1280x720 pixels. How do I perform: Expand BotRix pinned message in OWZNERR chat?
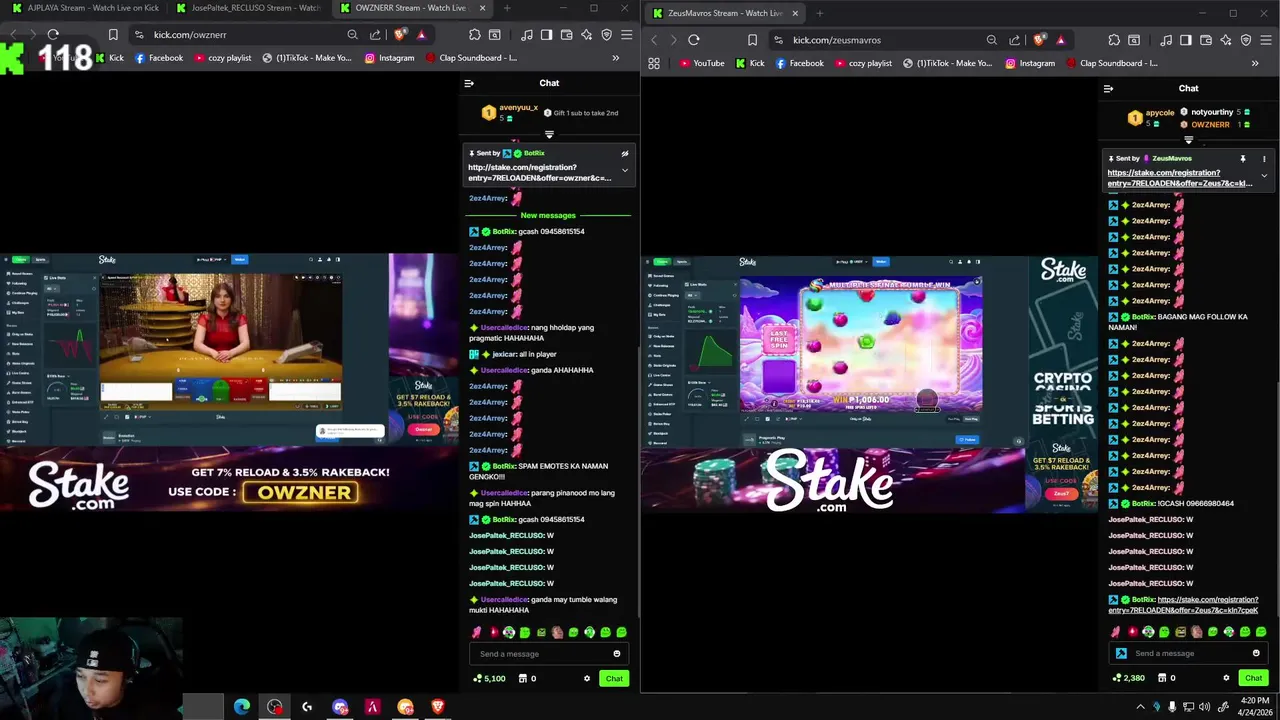[625, 170]
